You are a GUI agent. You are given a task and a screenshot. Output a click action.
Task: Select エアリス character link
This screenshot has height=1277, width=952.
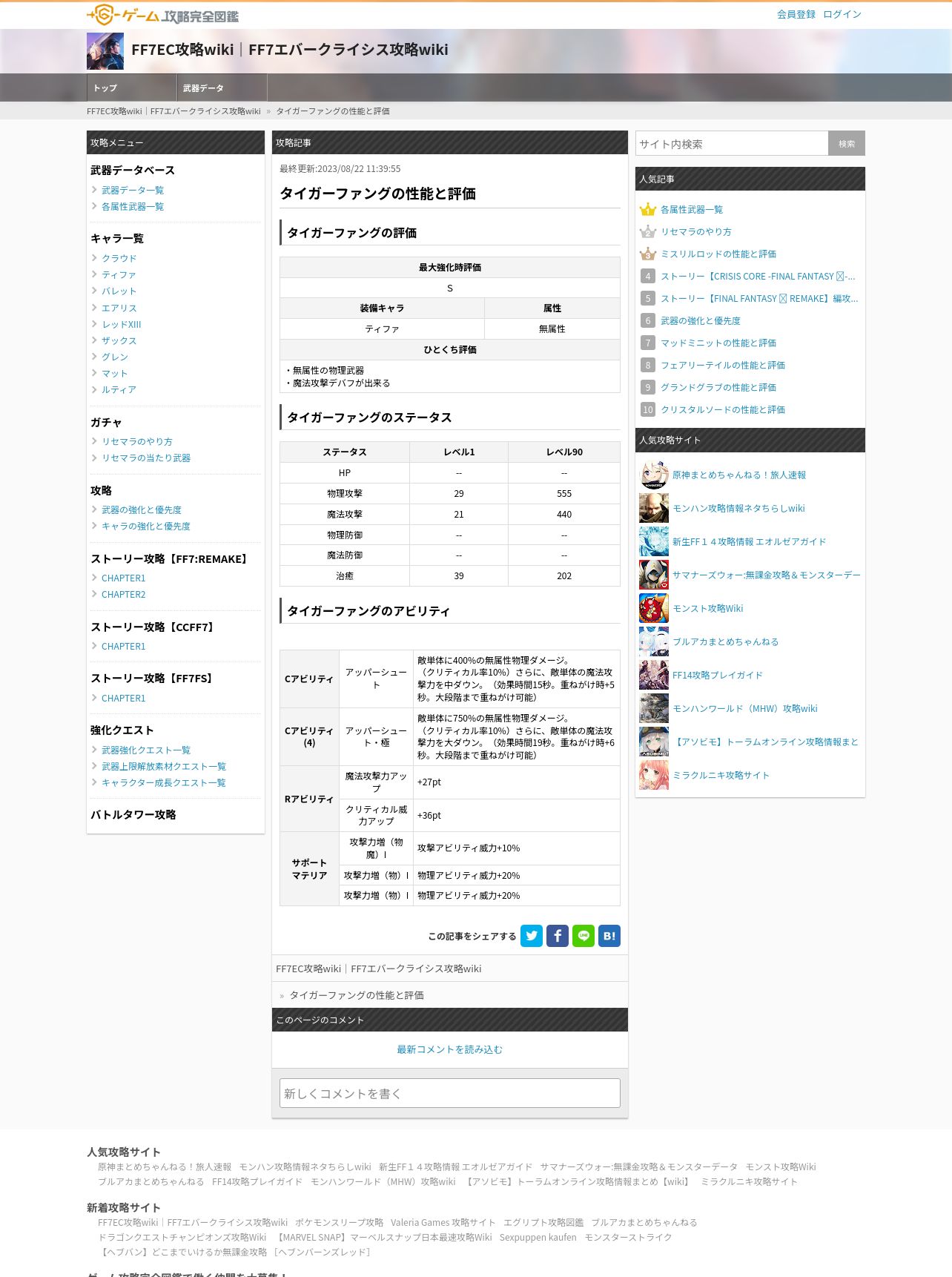coord(119,308)
